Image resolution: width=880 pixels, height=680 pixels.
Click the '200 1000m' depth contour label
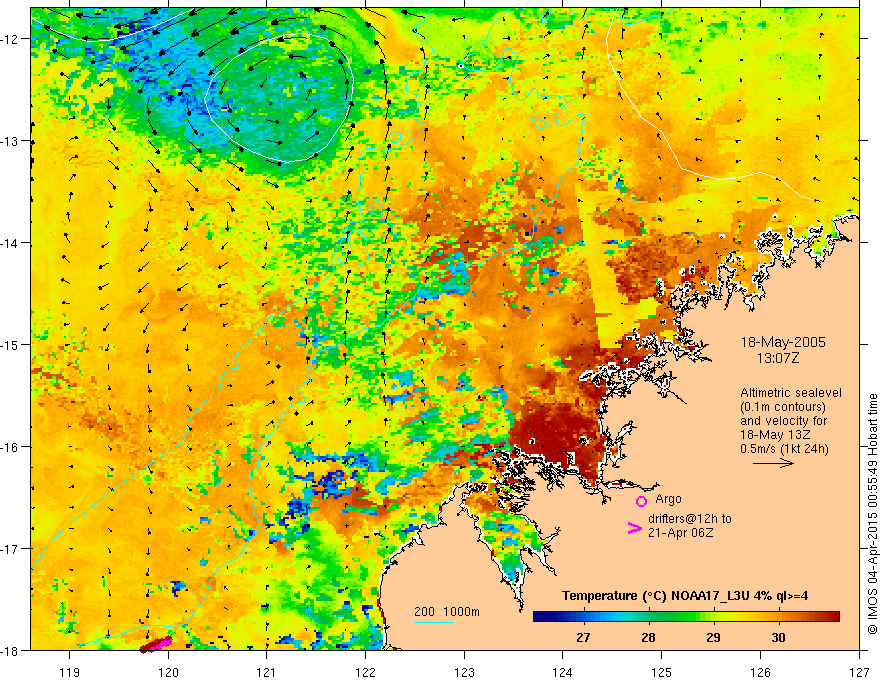[447, 612]
